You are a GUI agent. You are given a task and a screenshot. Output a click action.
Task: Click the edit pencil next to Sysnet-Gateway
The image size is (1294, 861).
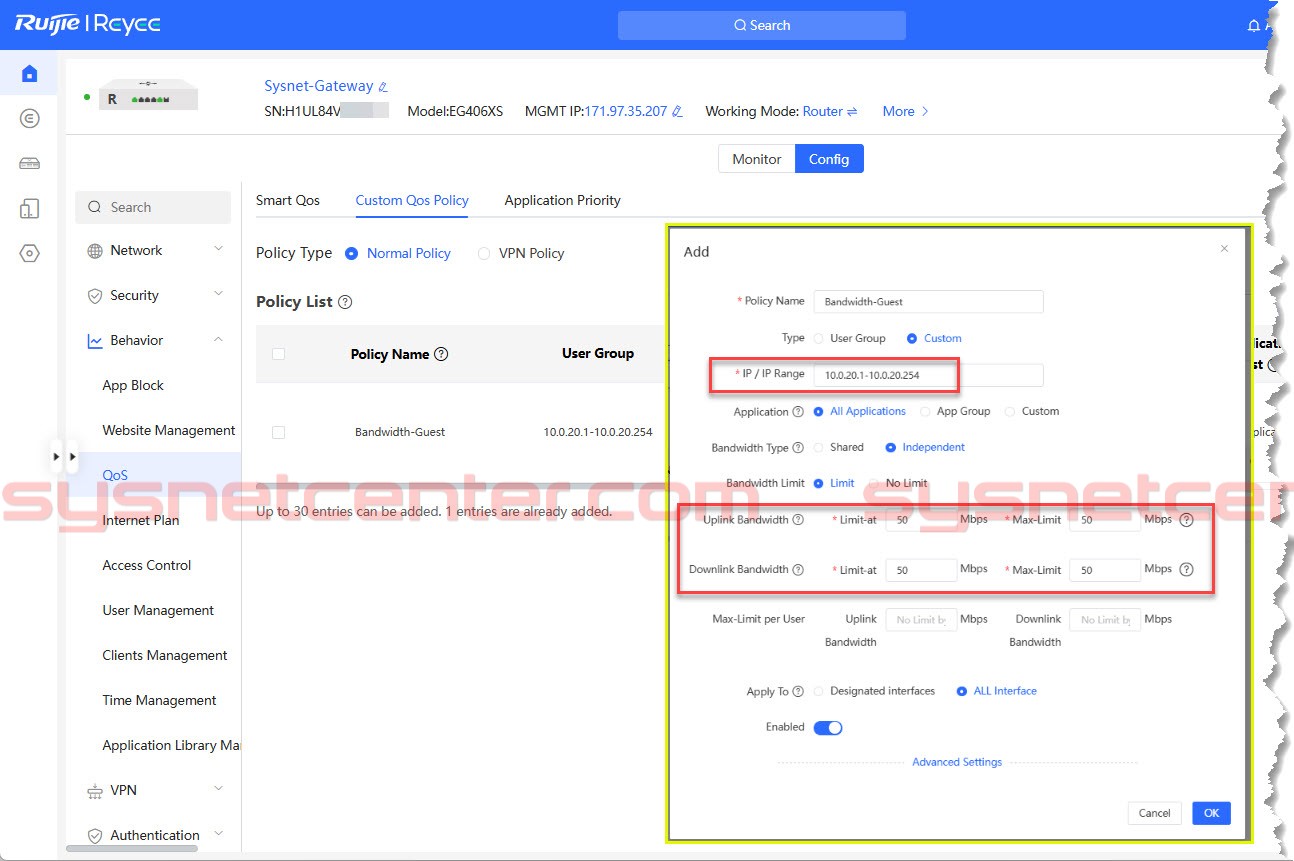tap(383, 87)
